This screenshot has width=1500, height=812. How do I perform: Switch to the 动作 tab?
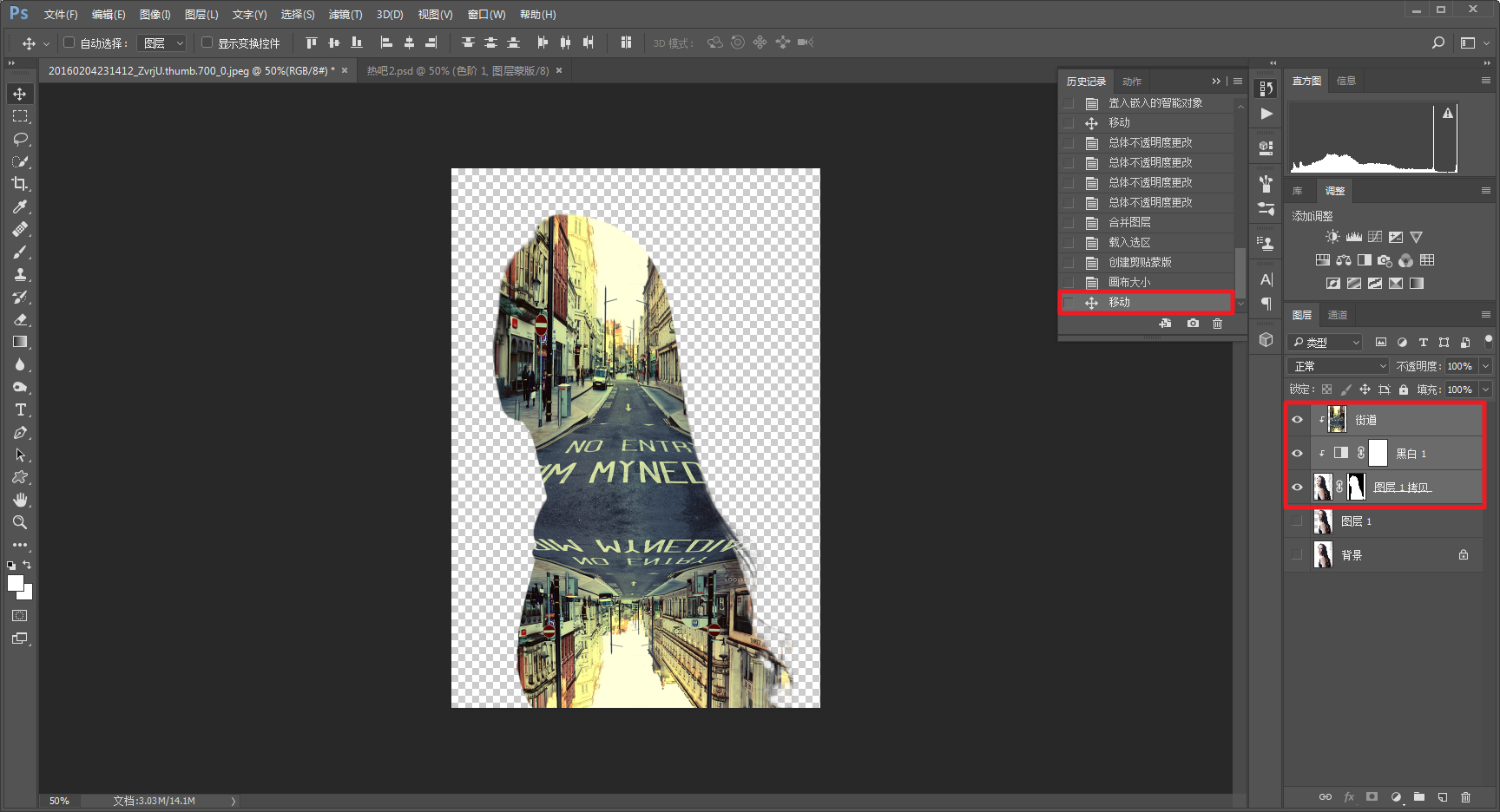pyautogui.click(x=1132, y=82)
